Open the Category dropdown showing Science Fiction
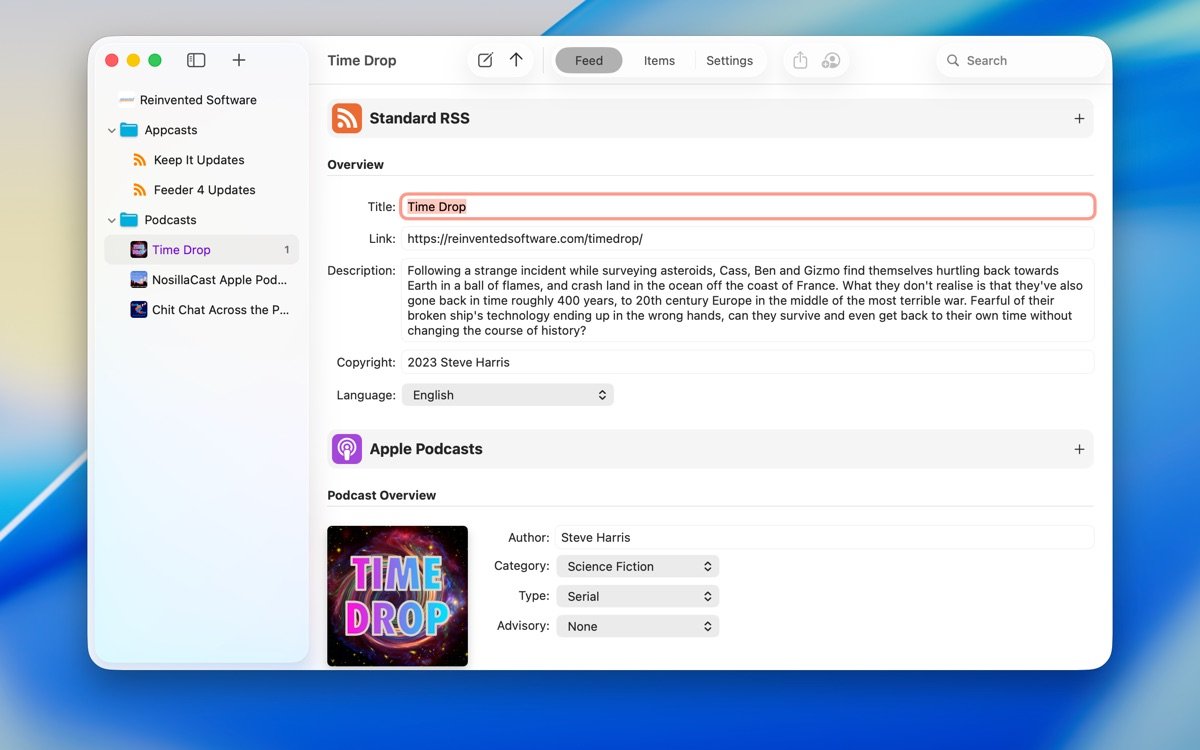The height and width of the screenshot is (750, 1200). (x=638, y=566)
